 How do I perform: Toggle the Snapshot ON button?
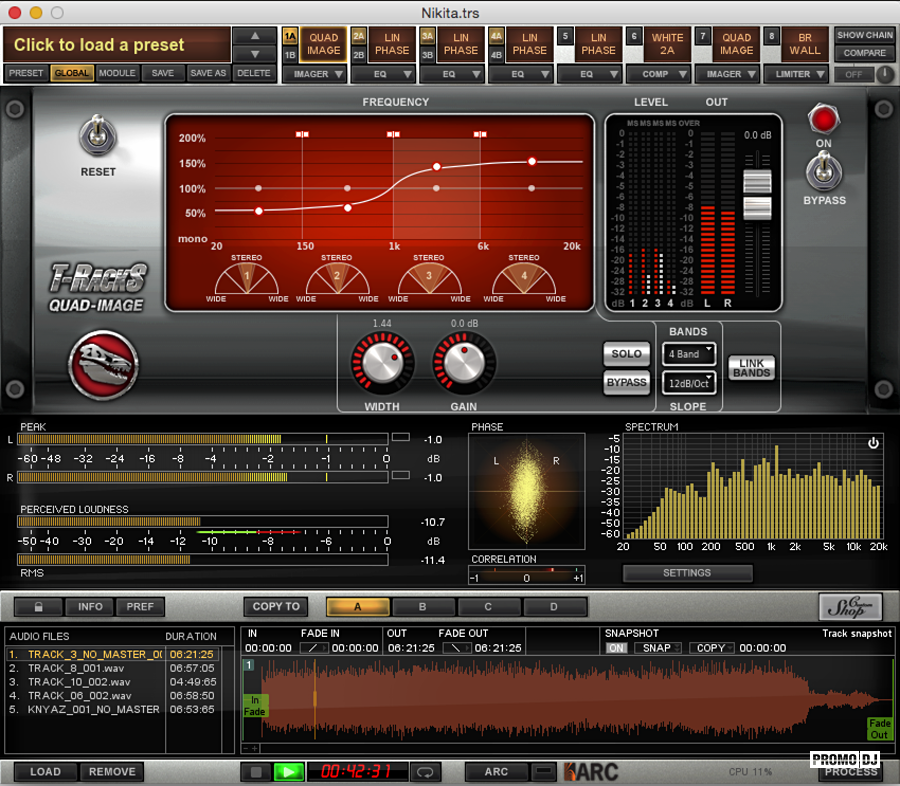tap(616, 648)
